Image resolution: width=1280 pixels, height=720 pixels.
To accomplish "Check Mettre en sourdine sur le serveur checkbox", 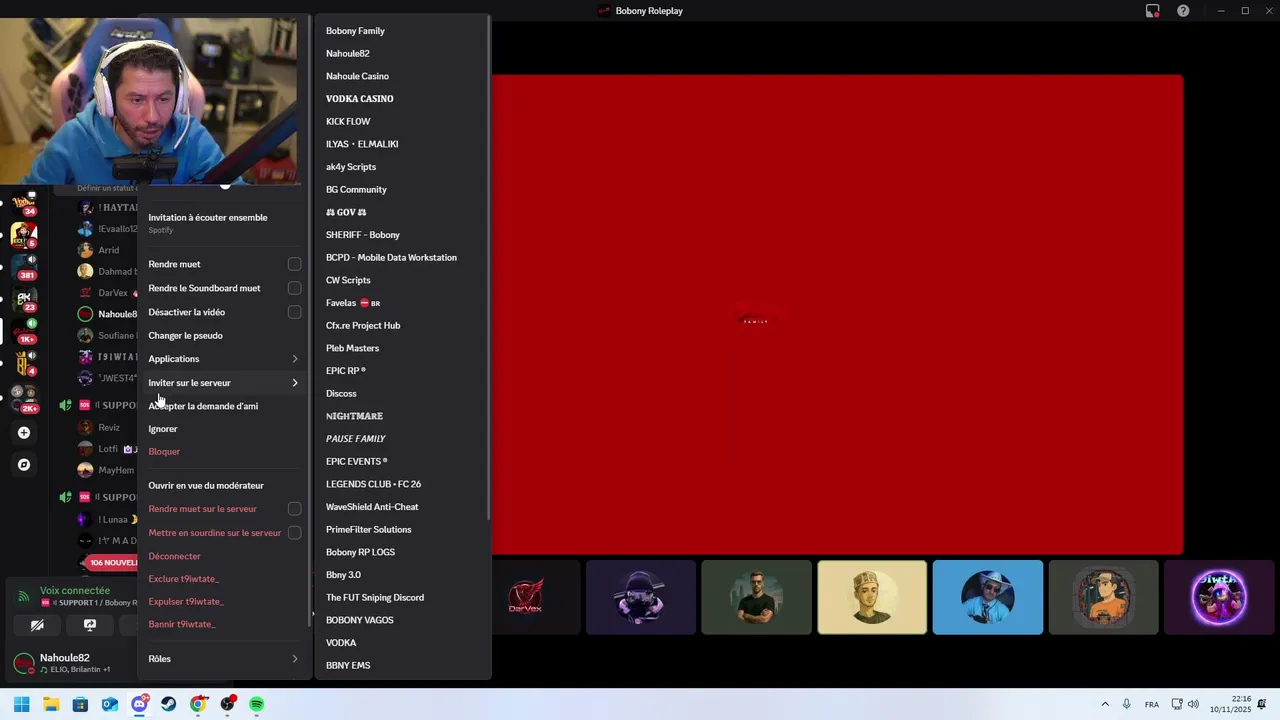I will coord(294,533).
